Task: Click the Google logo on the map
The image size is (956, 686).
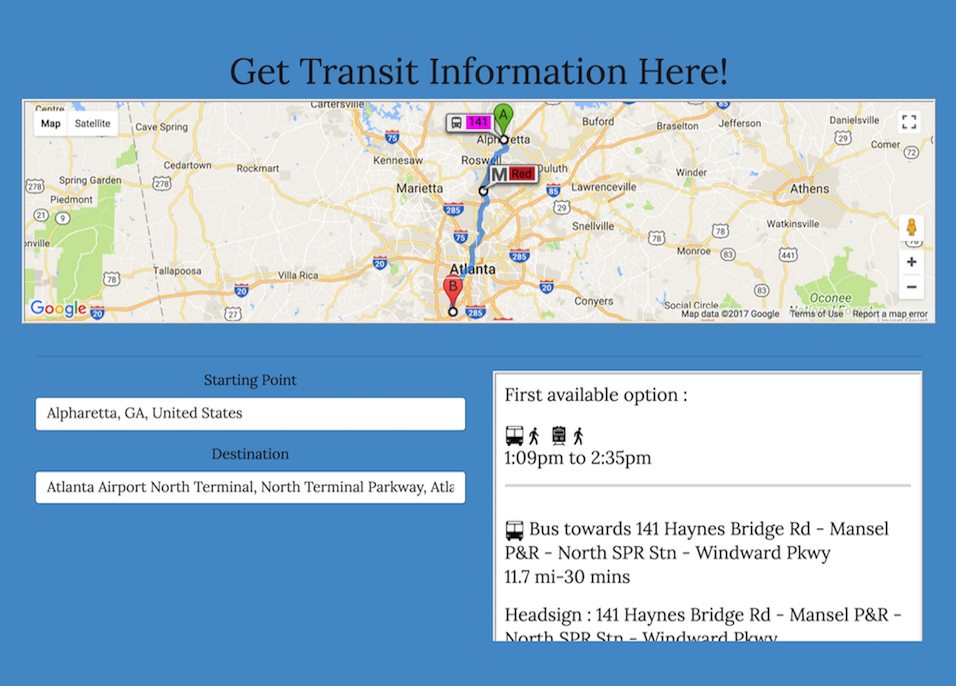Action: (58, 308)
